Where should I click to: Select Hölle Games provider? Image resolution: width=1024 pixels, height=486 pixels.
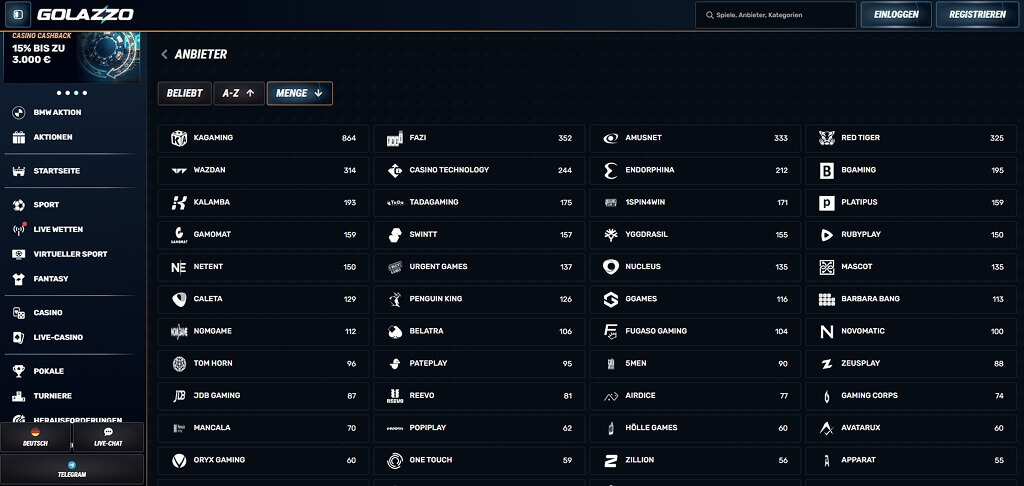(x=695, y=428)
